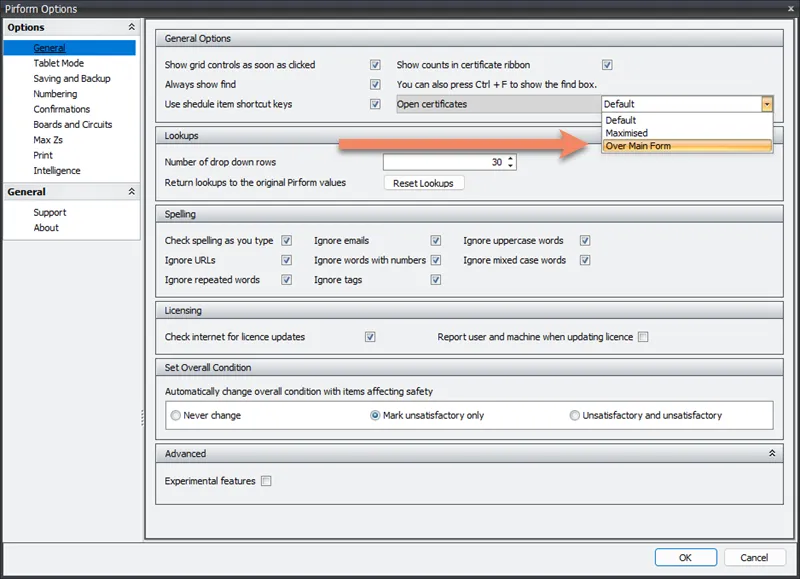
Task: Increase number of drop down rows
Action: coord(511,158)
